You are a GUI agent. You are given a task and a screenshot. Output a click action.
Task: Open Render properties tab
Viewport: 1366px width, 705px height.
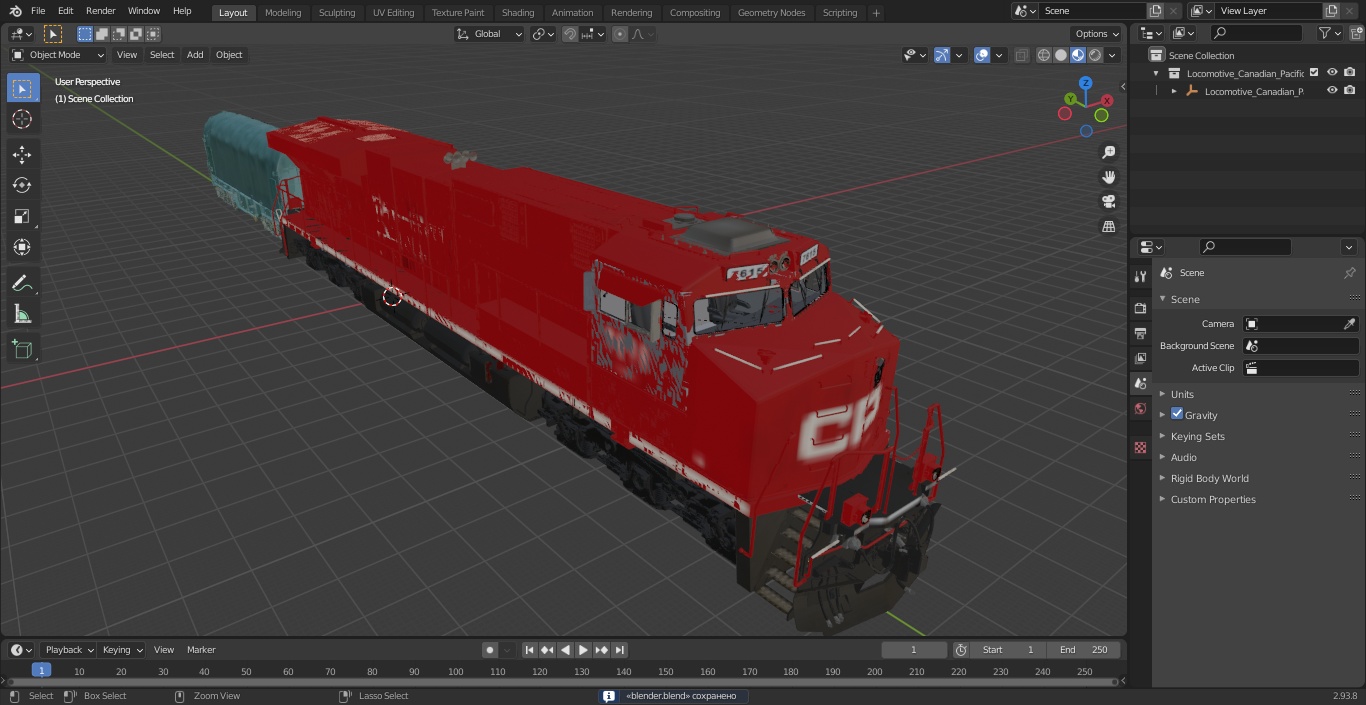tap(1140, 308)
